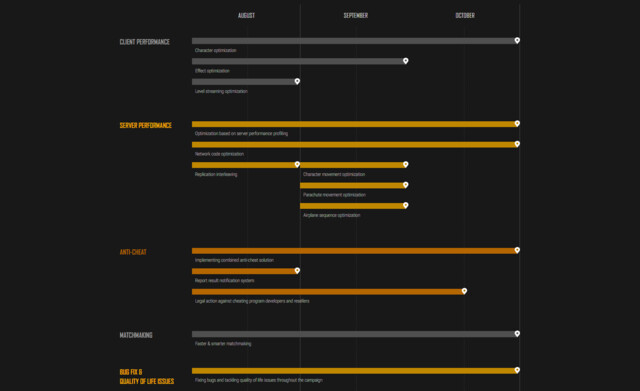This screenshot has height=391, width=640.
Task: Select the orange Report result notification bar
Action: click(244, 271)
